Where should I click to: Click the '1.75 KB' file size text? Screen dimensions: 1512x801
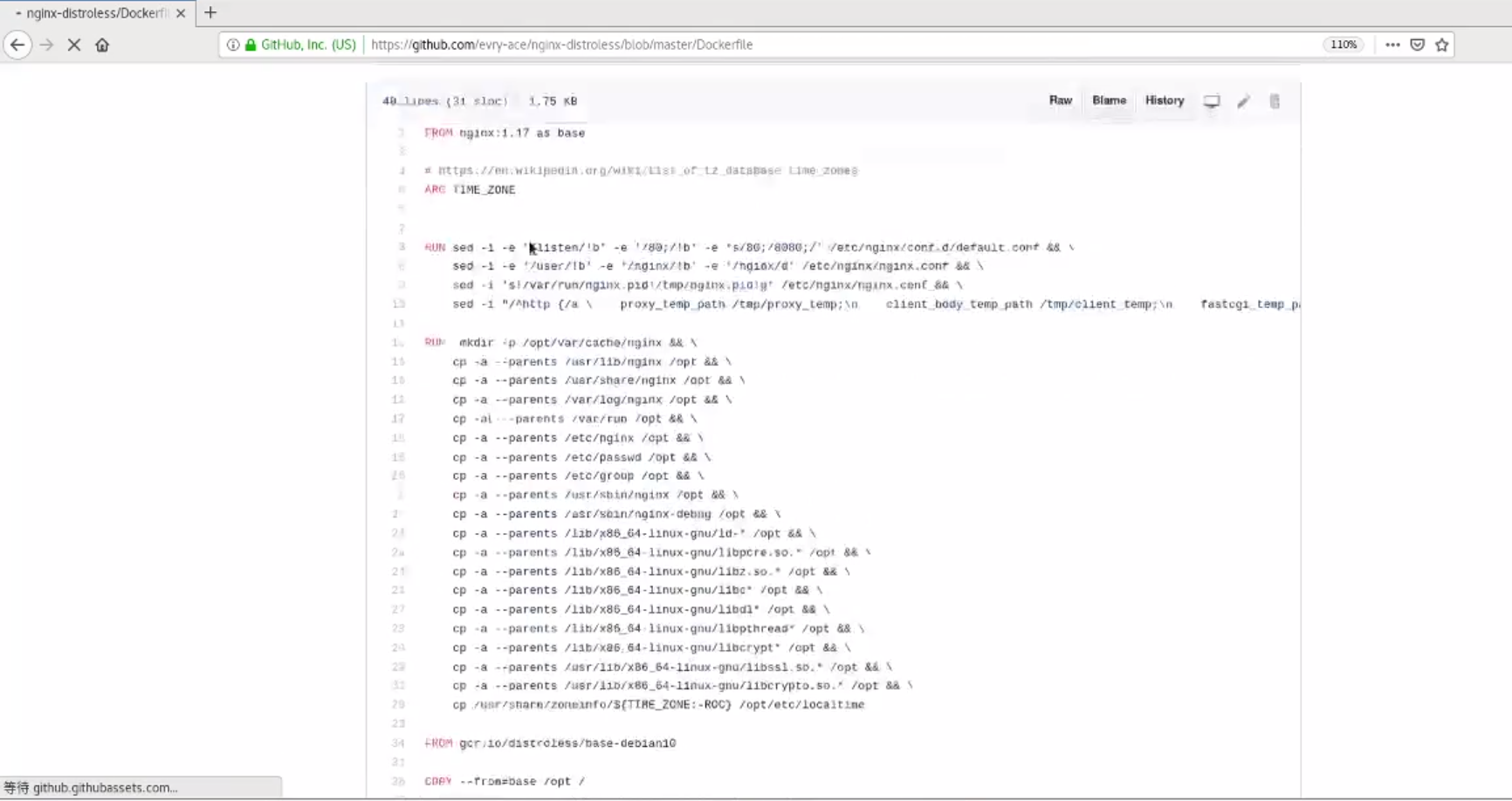click(553, 101)
